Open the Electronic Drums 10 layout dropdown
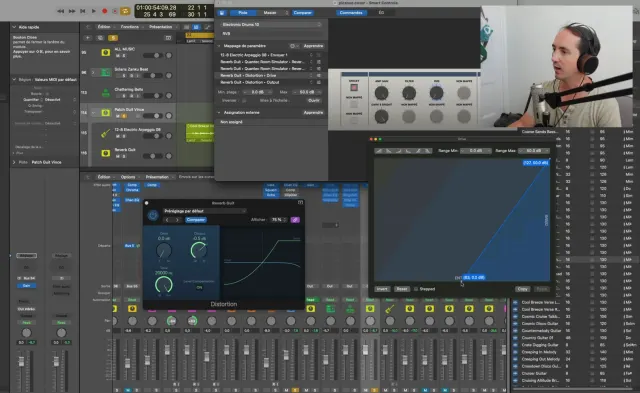Image resolution: width=640 pixels, height=393 pixels. click(271, 24)
